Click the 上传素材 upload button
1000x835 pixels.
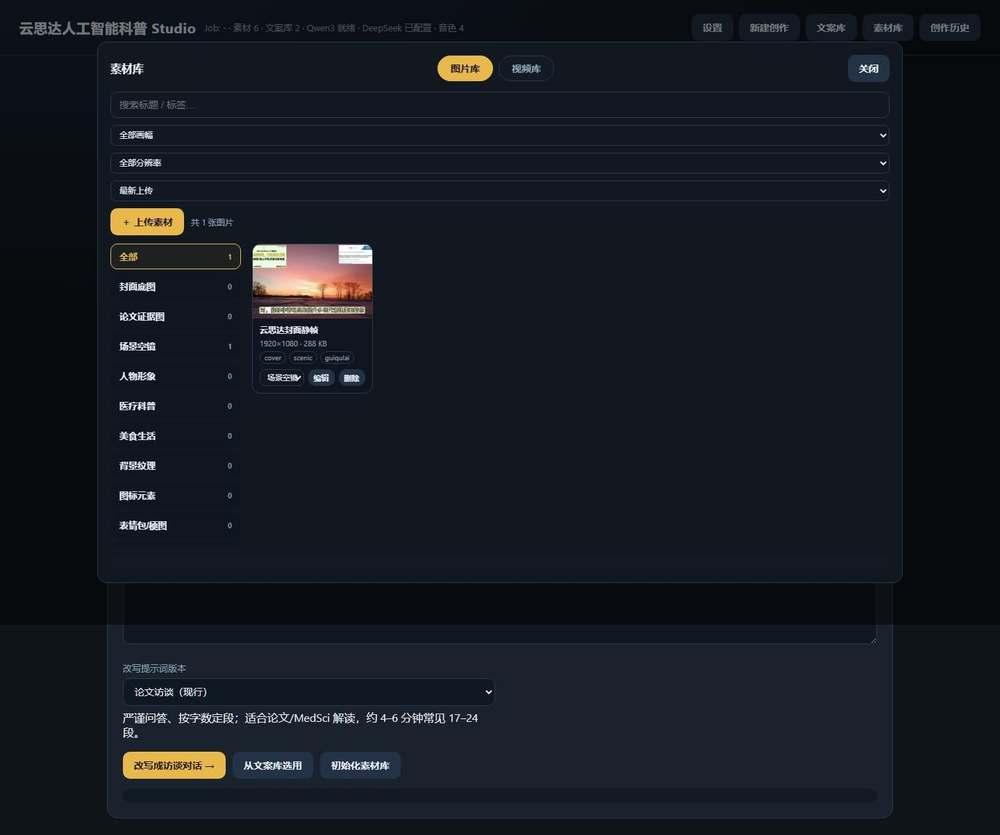click(x=147, y=222)
